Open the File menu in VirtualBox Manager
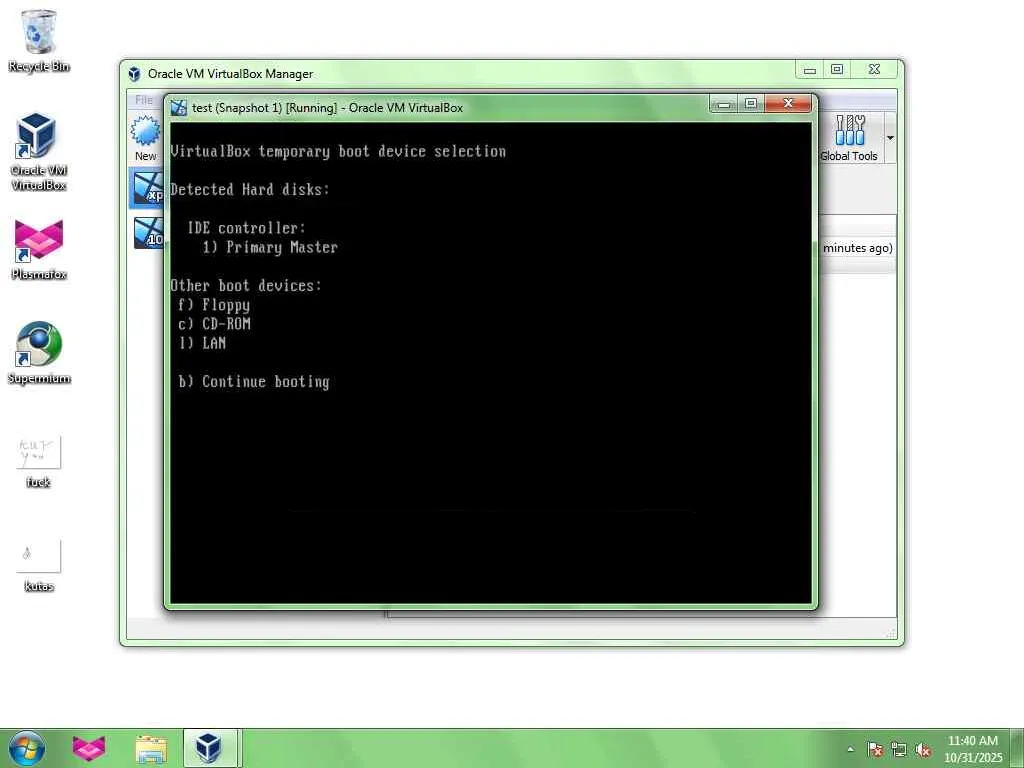Image resolution: width=1024 pixels, height=768 pixels. (x=144, y=100)
